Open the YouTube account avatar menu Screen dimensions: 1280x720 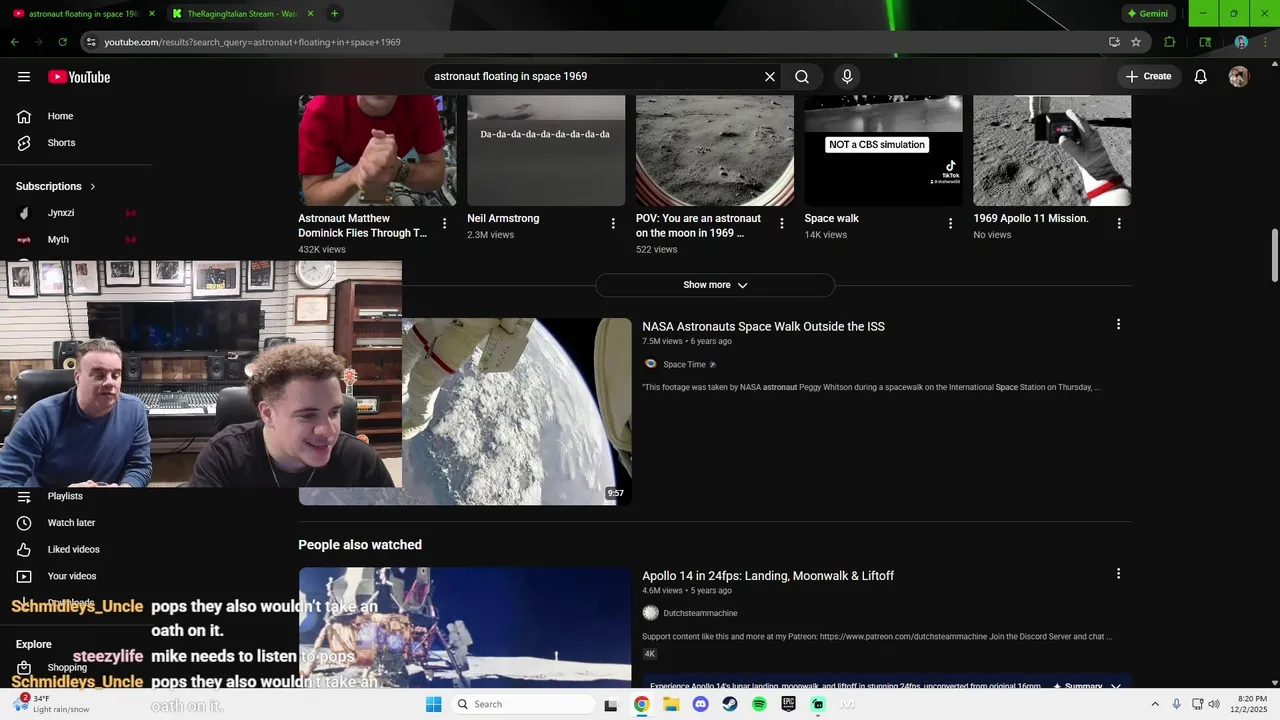[x=1239, y=77]
